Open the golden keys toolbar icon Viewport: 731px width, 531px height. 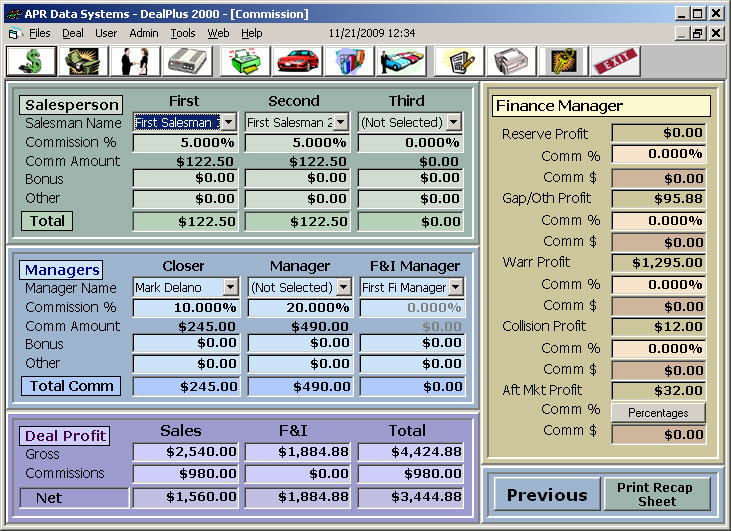click(563, 61)
